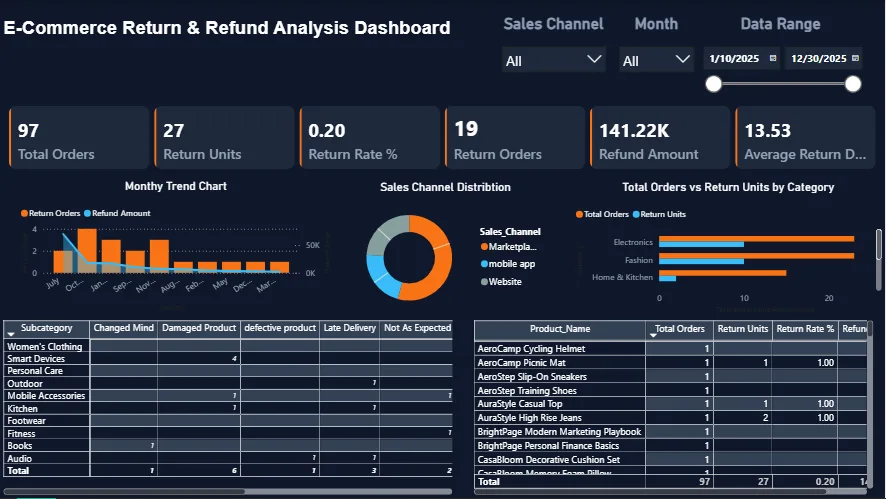Click the Return Orders legend marker
The height and width of the screenshot is (499, 886).
tap(24, 213)
